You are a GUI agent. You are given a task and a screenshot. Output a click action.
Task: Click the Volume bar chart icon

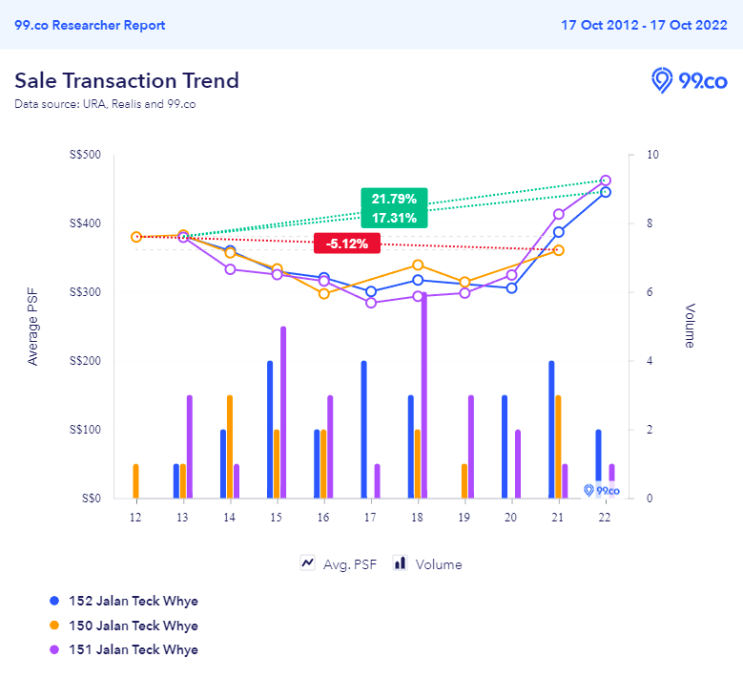pos(400,563)
